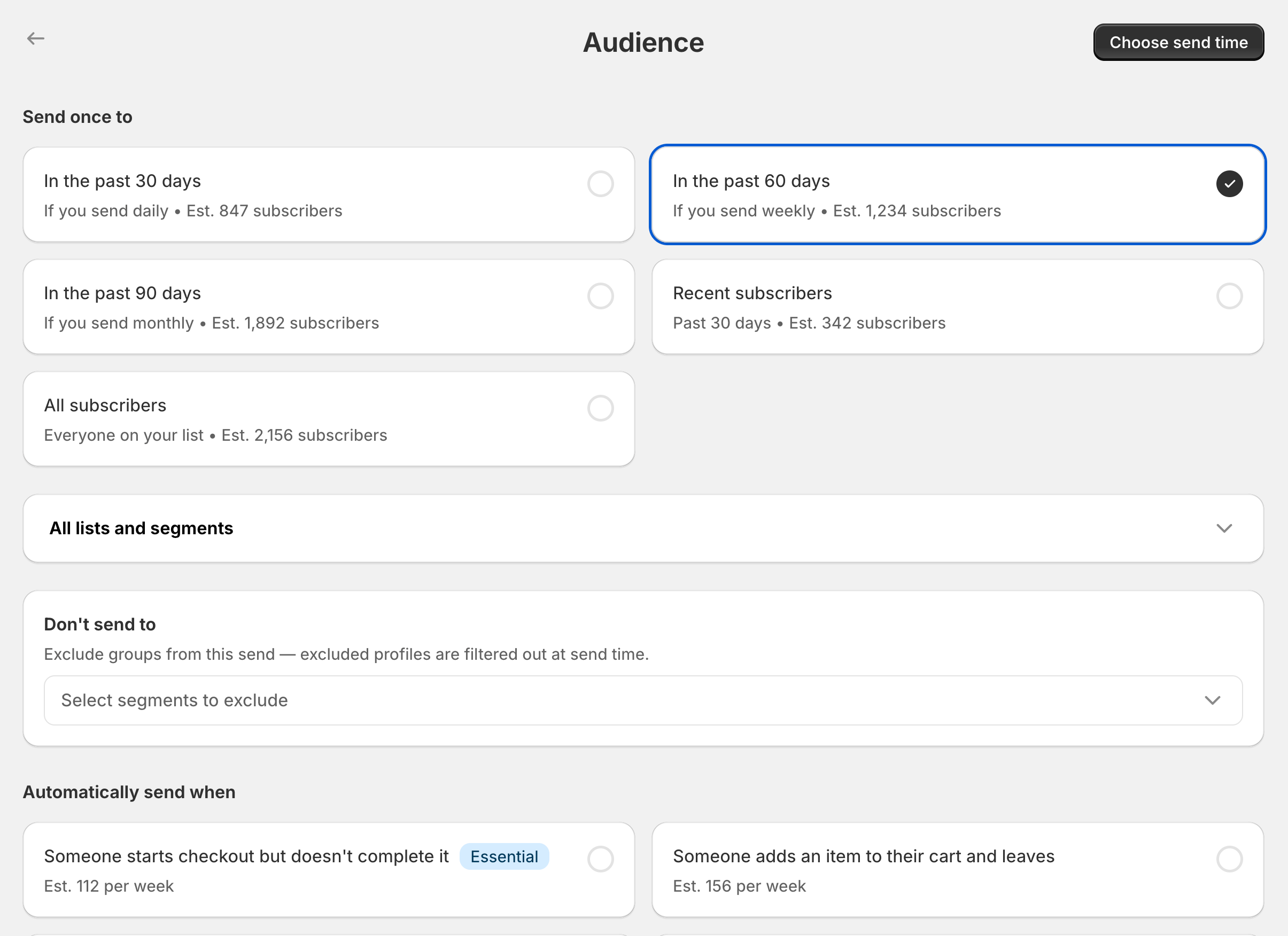Click 'If you send monthly • Est. 1,892 subscribers' text

pos(211,324)
